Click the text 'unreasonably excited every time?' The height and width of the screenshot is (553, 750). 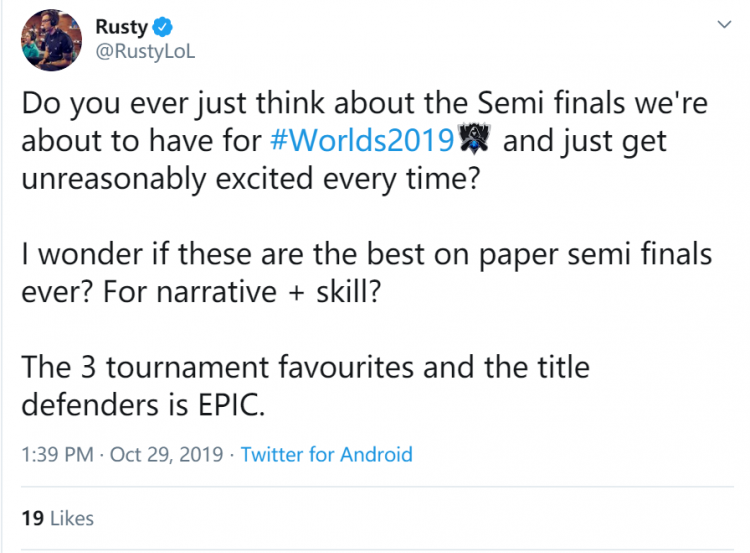(250, 179)
